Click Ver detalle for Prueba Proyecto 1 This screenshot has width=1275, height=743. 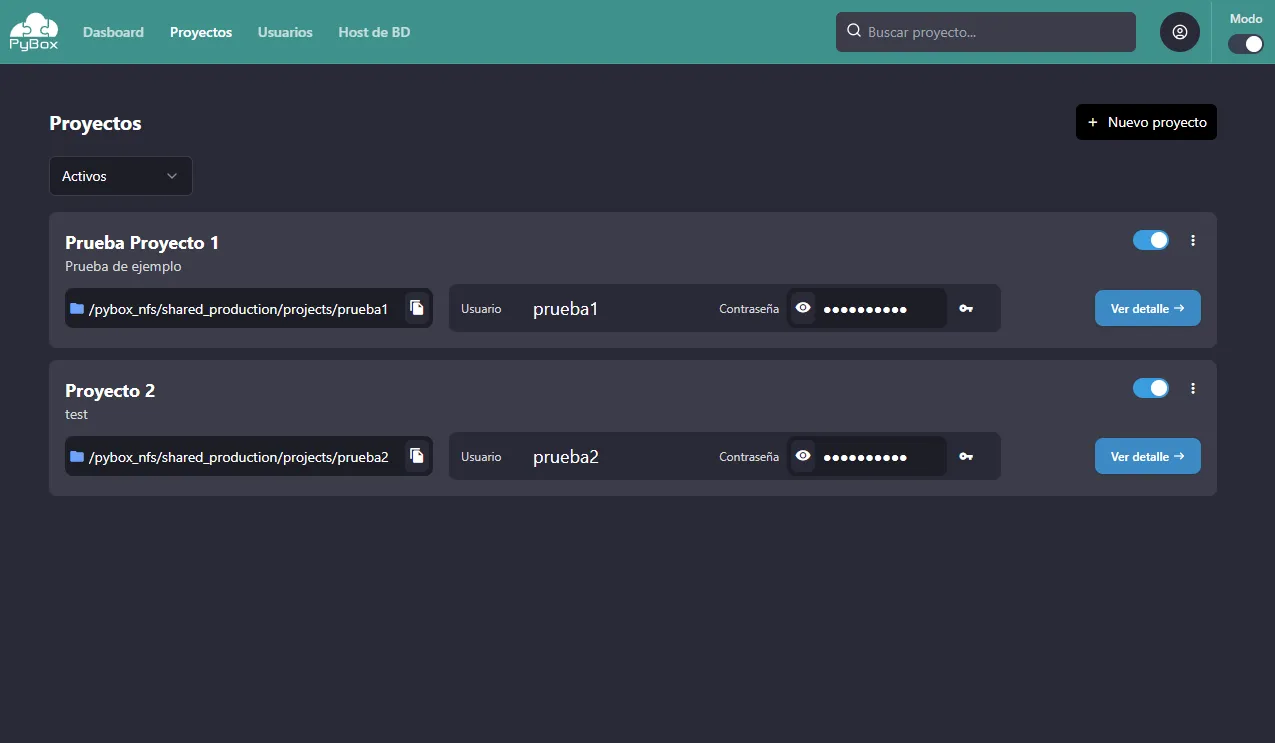[x=1148, y=308]
